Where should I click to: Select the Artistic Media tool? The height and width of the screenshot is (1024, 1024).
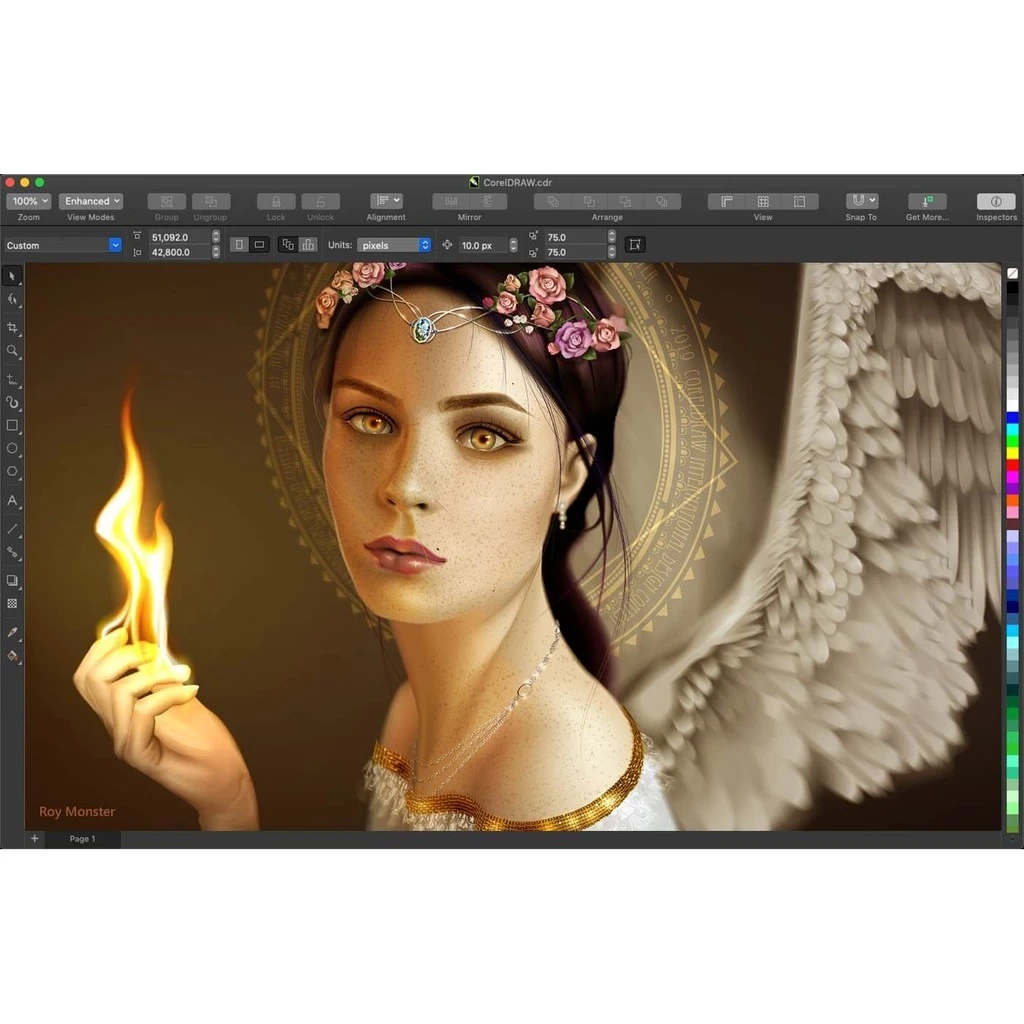[12, 402]
